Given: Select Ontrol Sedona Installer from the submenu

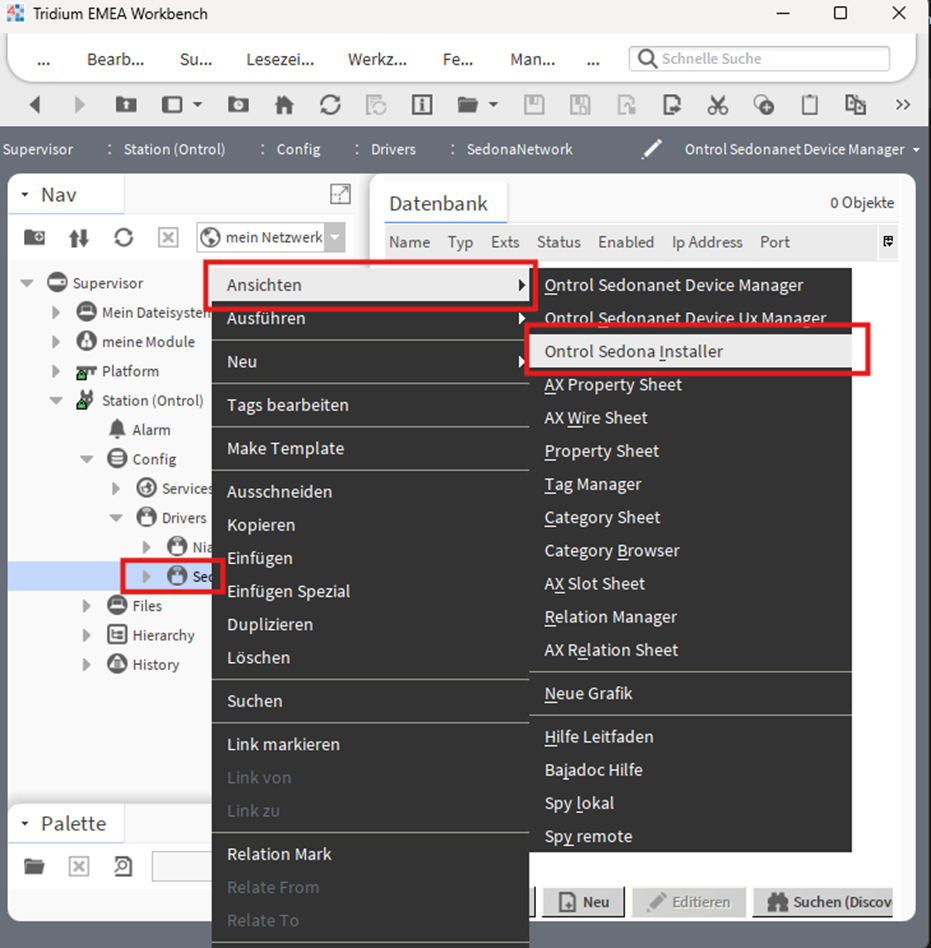Looking at the screenshot, I should click(690, 351).
